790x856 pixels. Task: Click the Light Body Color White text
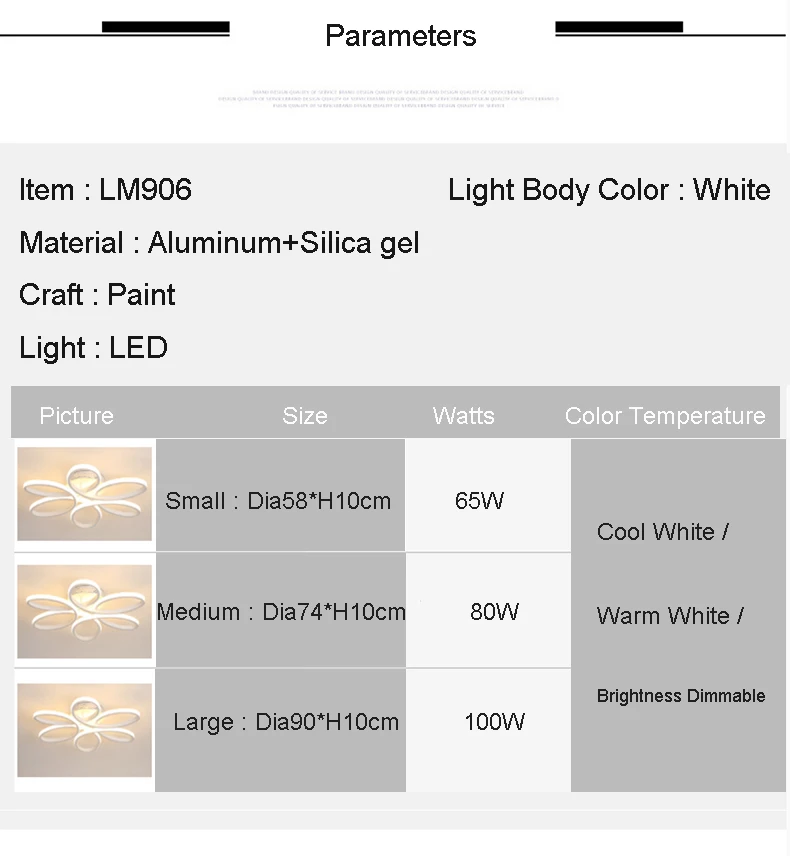click(609, 190)
